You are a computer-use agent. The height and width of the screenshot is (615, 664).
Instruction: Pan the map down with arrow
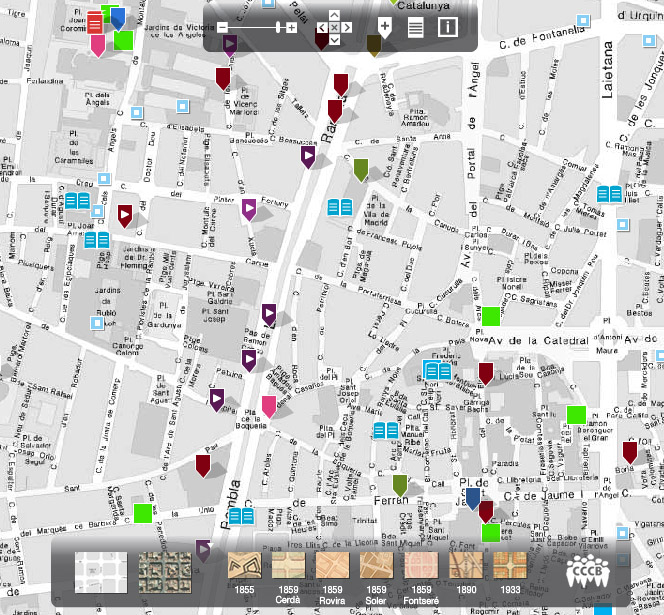pos(335,40)
